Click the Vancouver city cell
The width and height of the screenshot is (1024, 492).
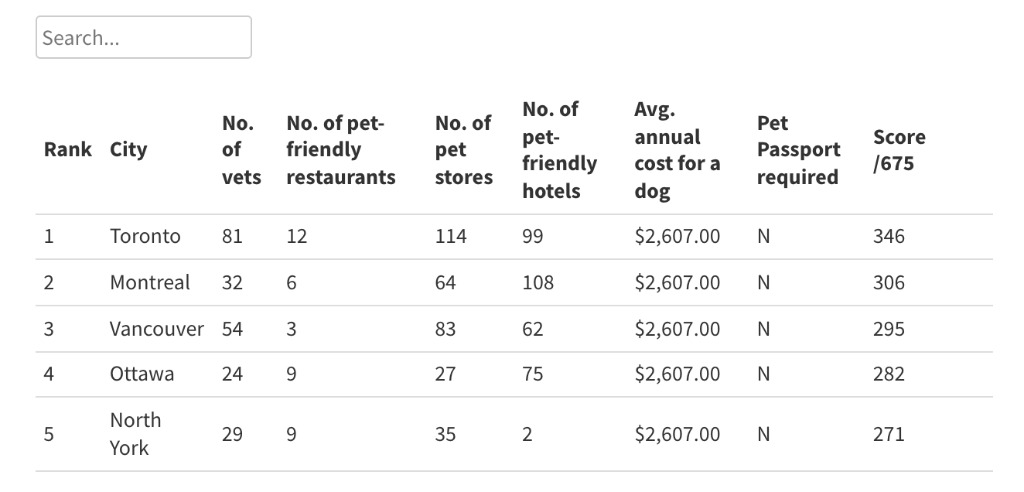(156, 329)
